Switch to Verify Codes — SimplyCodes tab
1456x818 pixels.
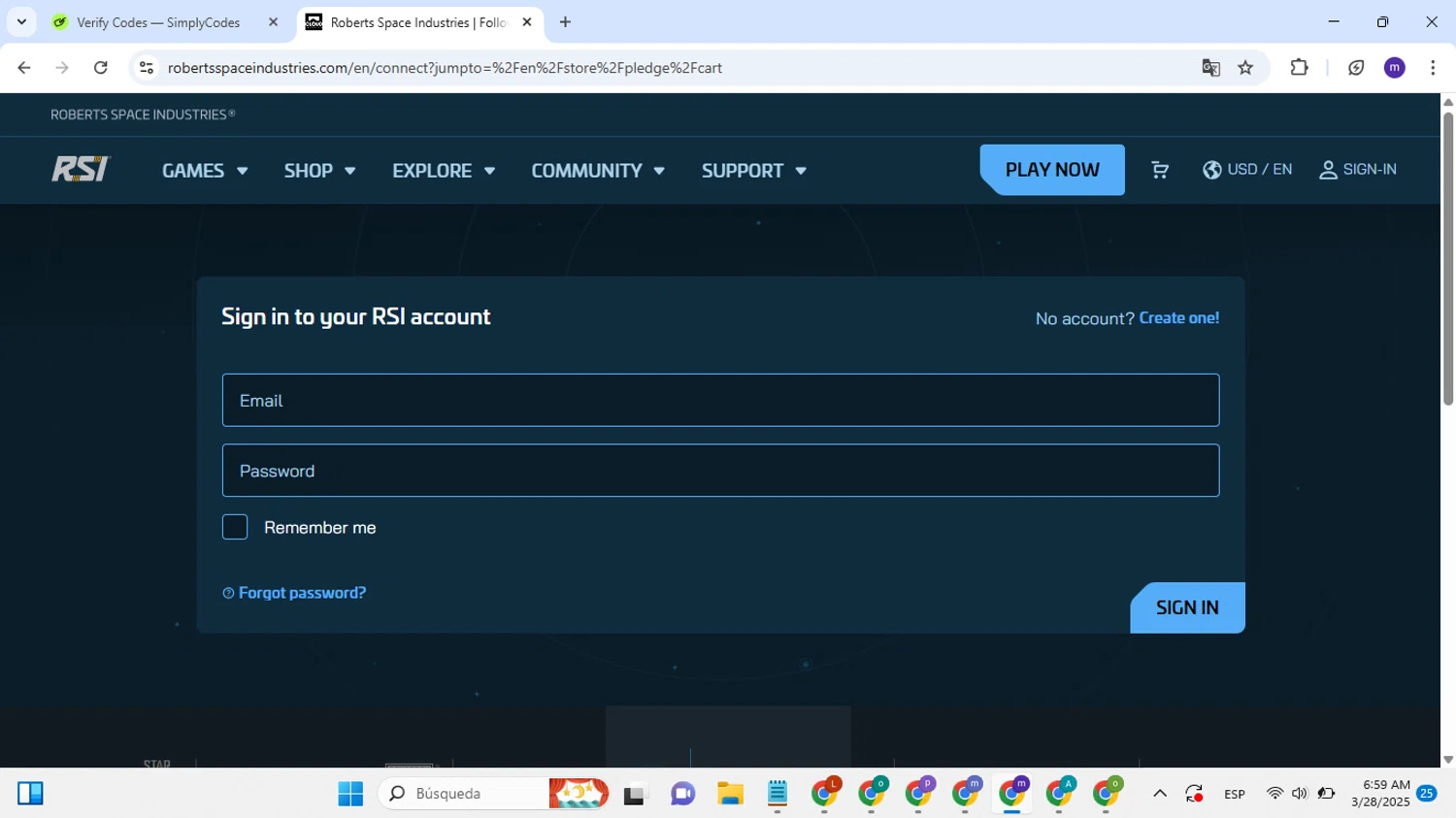click(x=158, y=22)
